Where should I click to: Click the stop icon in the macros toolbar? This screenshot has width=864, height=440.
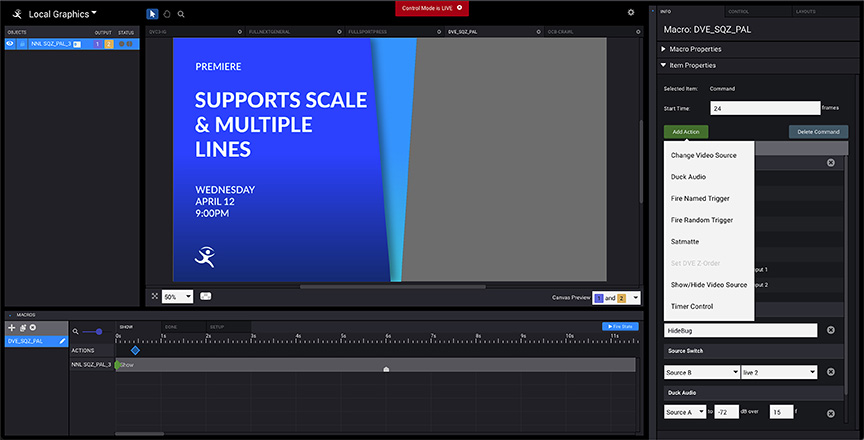click(x=33, y=328)
